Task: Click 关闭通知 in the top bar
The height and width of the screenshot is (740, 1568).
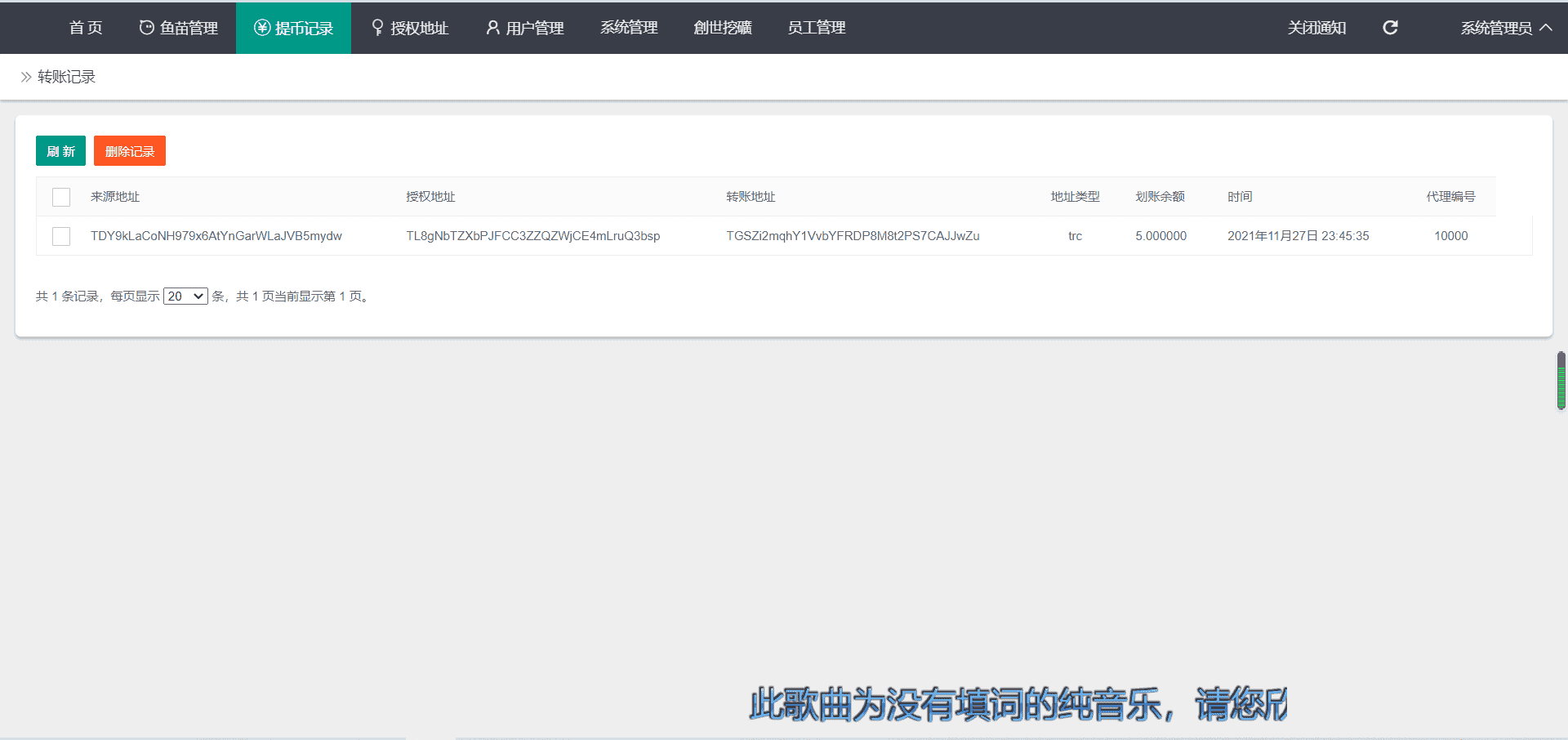Action: click(1316, 28)
